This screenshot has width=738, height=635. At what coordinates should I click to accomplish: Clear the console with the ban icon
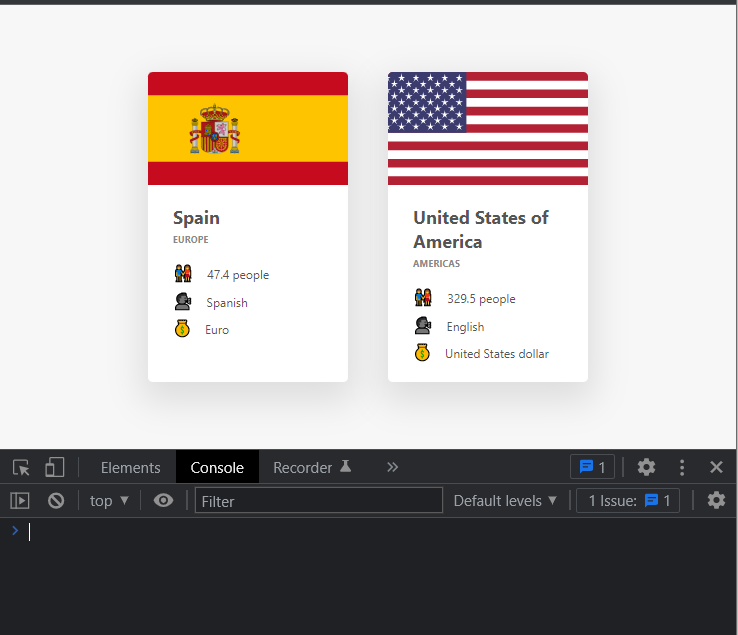click(56, 500)
